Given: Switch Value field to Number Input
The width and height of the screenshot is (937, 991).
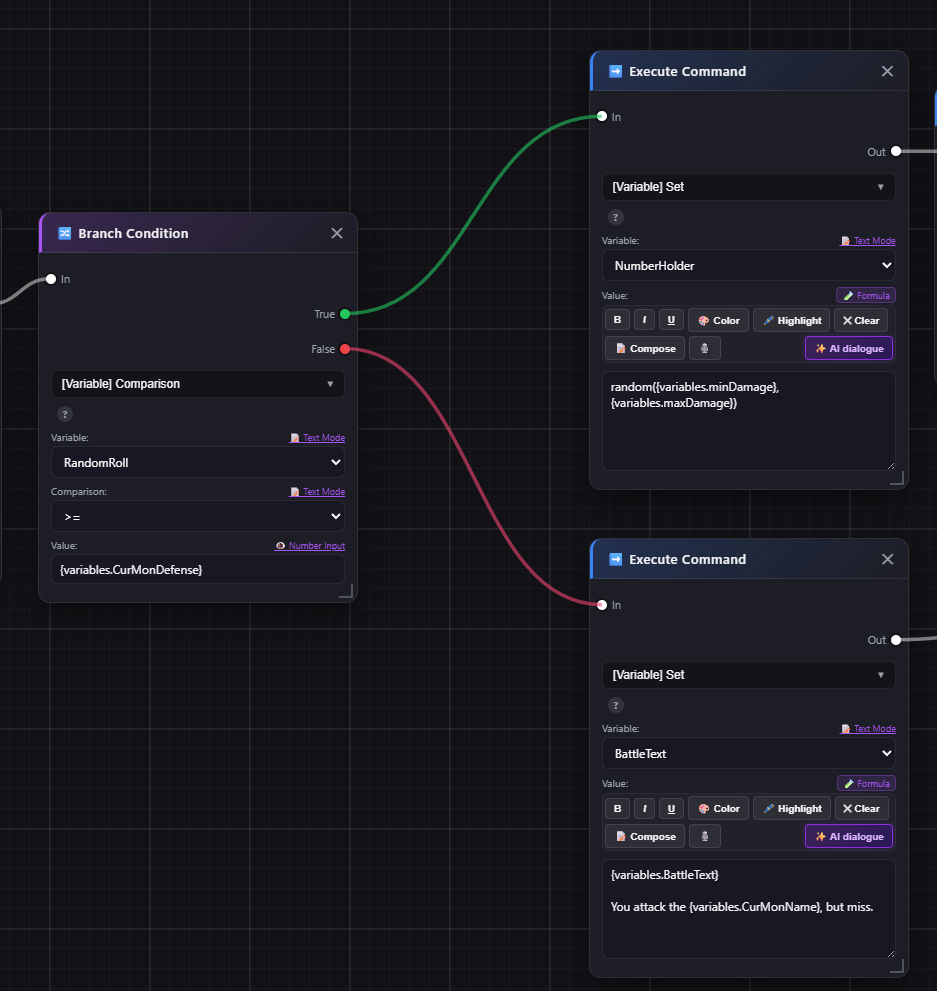Looking at the screenshot, I should click(310, 545).
